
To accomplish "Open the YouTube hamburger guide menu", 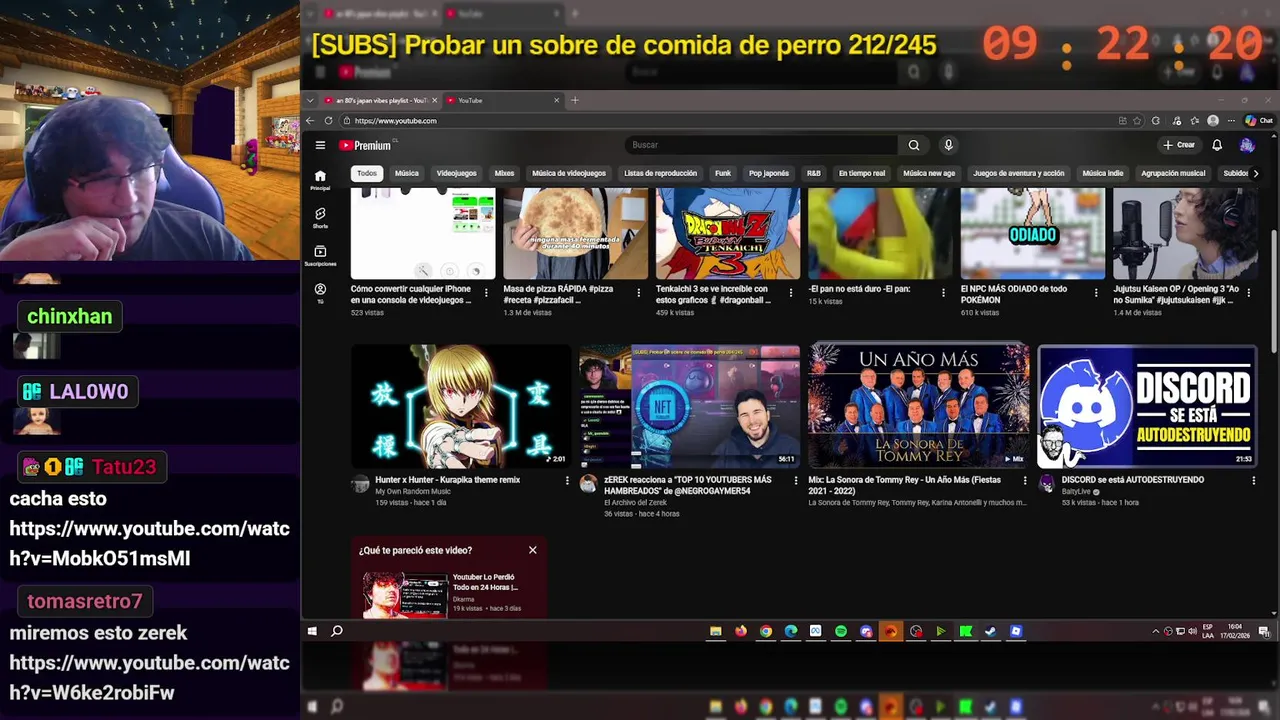I will tap(320, 145).
